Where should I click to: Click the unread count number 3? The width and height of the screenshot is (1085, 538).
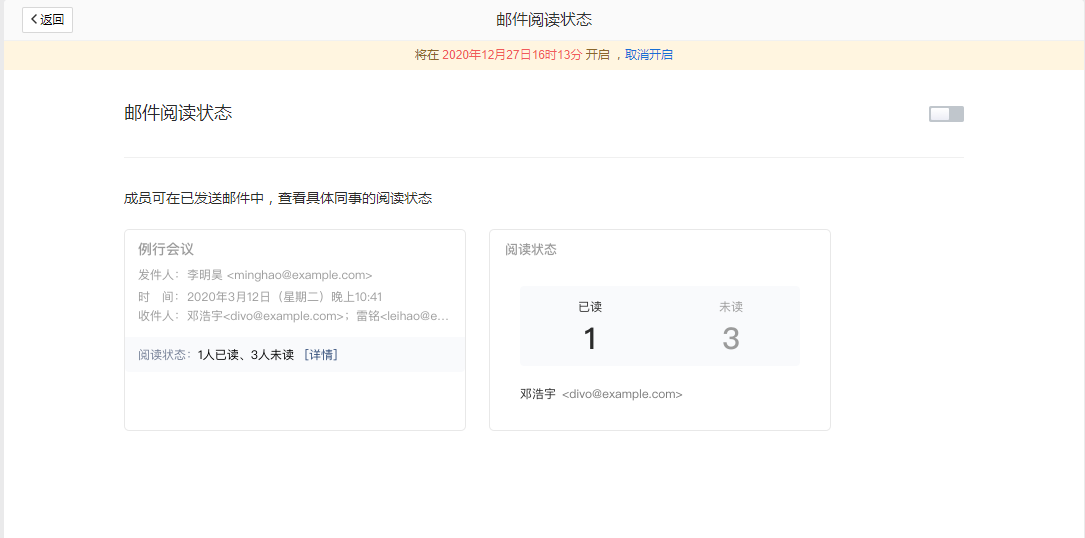pyautogui.click(x=730, y=339)
